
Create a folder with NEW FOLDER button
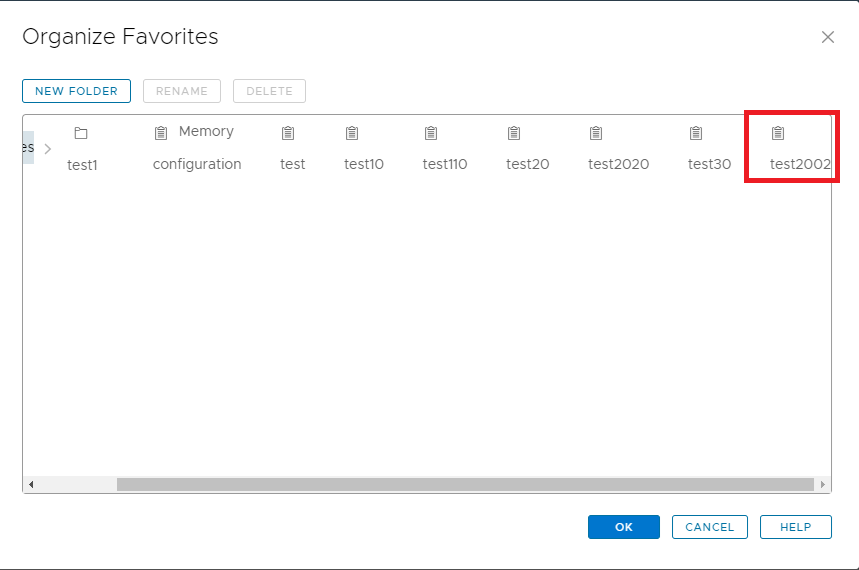[x=76, y=91]
